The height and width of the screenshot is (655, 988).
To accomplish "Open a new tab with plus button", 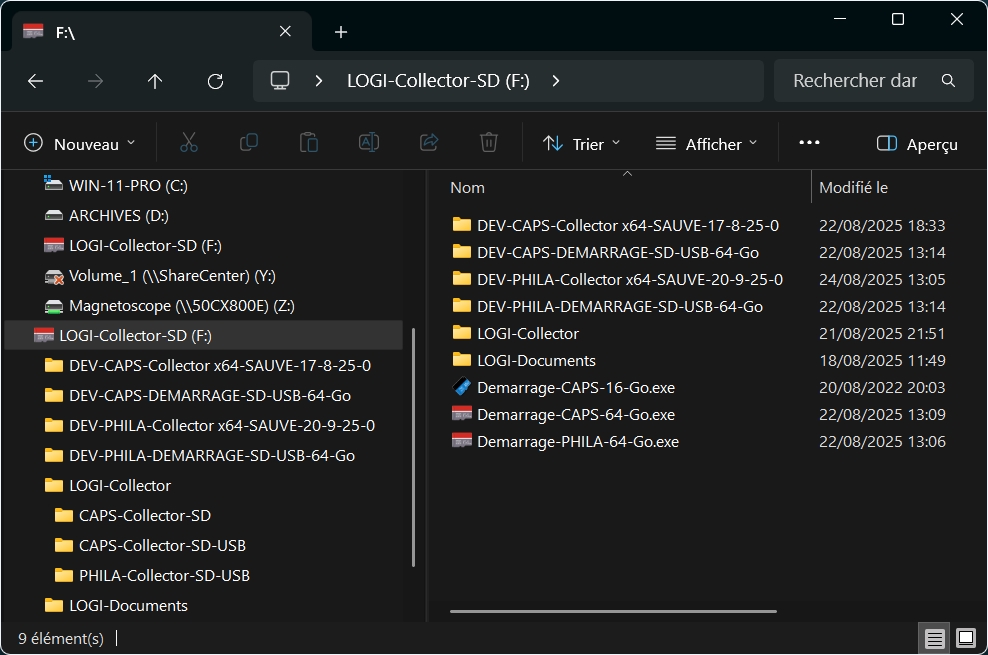I will (341, 32).
